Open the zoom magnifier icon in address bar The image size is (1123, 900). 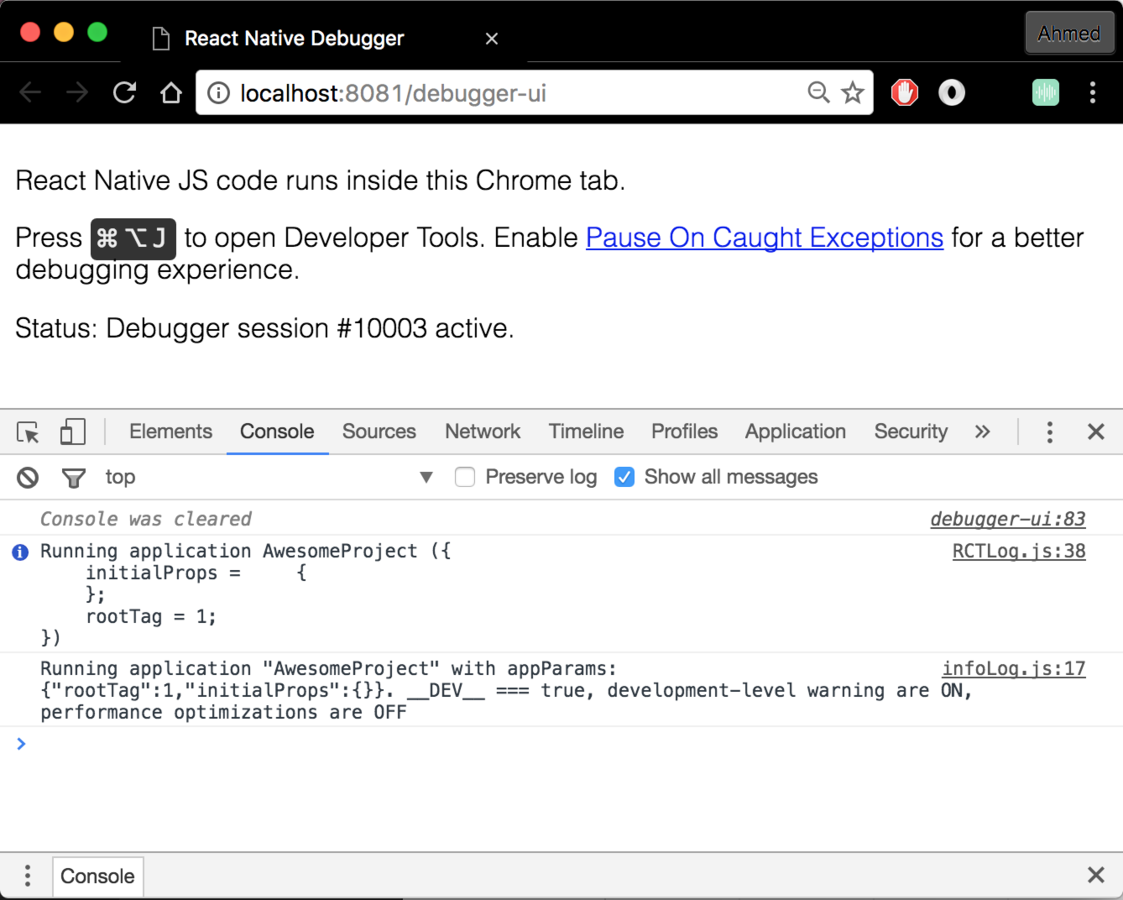tap(818, 92)
